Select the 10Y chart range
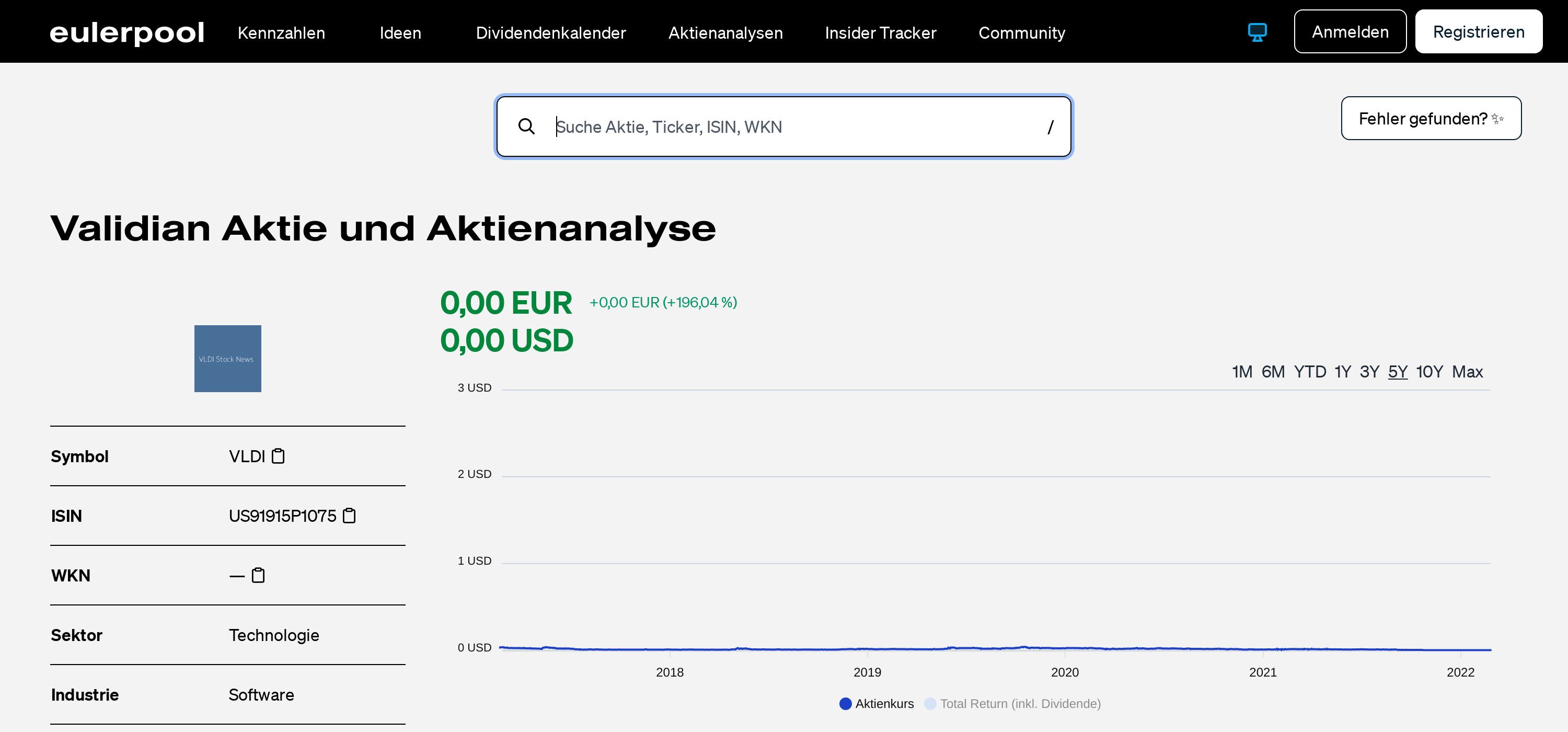The height and width of the screenshot is (732, 1568). (1428, 371)
